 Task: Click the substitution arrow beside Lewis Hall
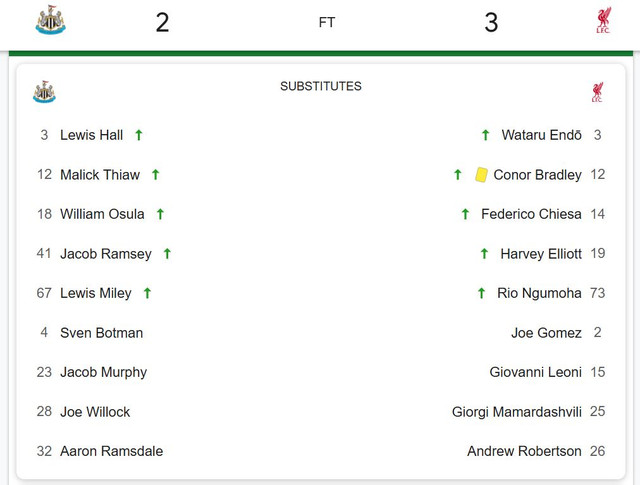coord(139,135)
